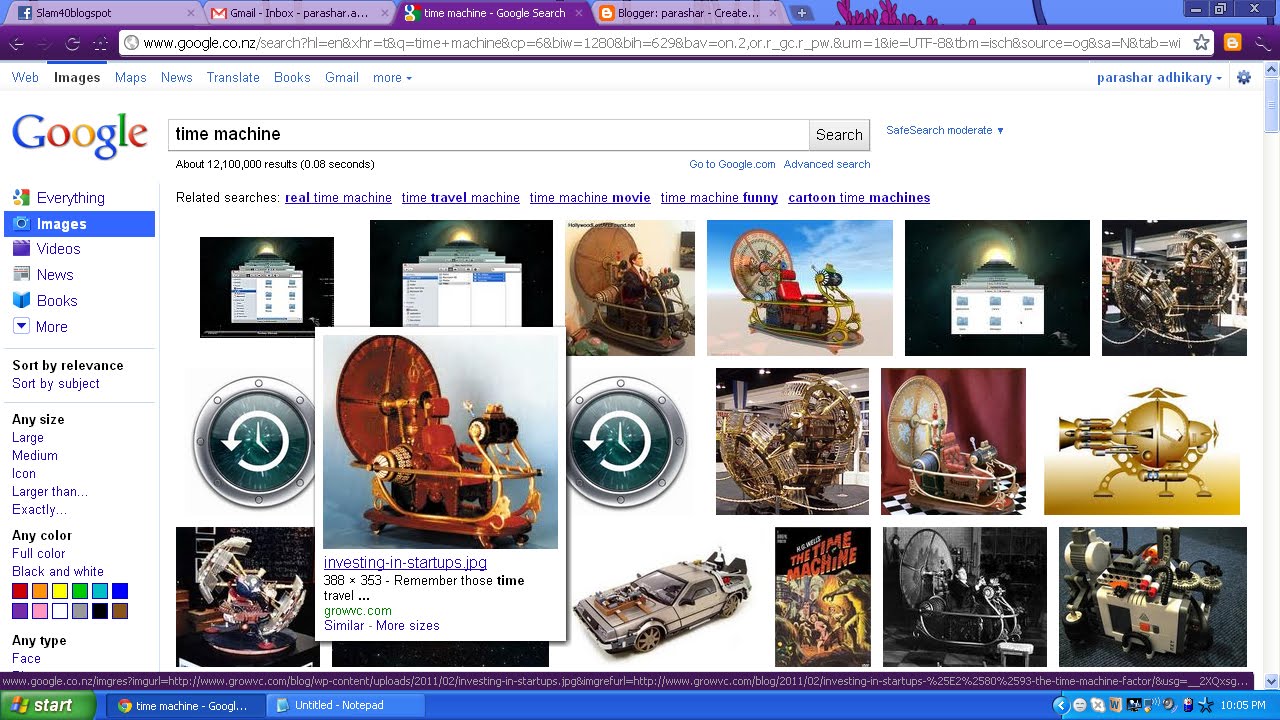Pick the yellow color swatch
1280x720 pixels.
60,591
